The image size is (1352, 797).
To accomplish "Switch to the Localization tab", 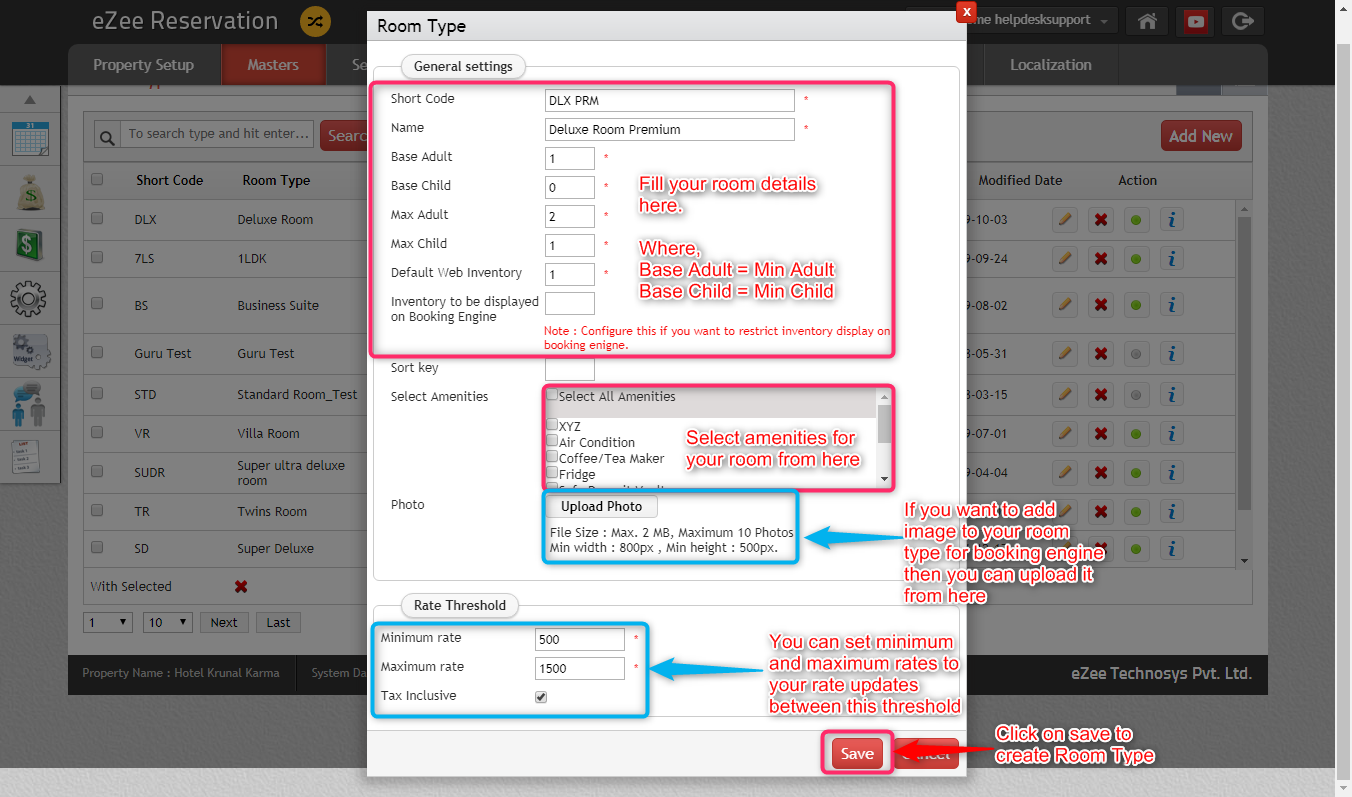I will (1050, 65).
